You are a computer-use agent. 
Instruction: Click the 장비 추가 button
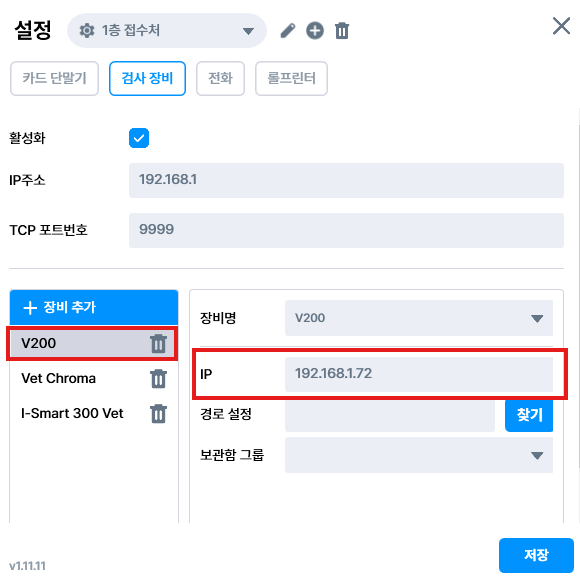point(94,308)
